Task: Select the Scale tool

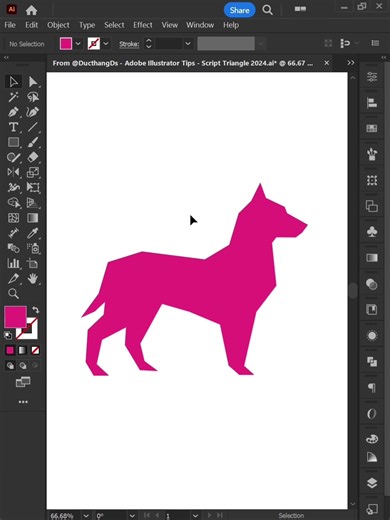Action: (x=33, y=172)
